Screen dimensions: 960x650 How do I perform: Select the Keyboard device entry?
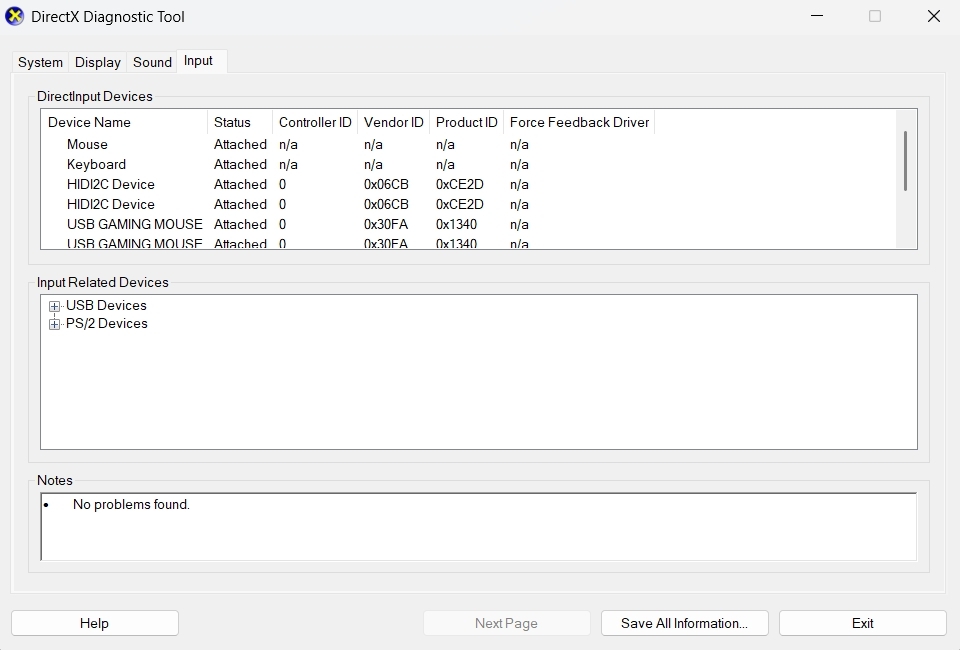(96, 164)
